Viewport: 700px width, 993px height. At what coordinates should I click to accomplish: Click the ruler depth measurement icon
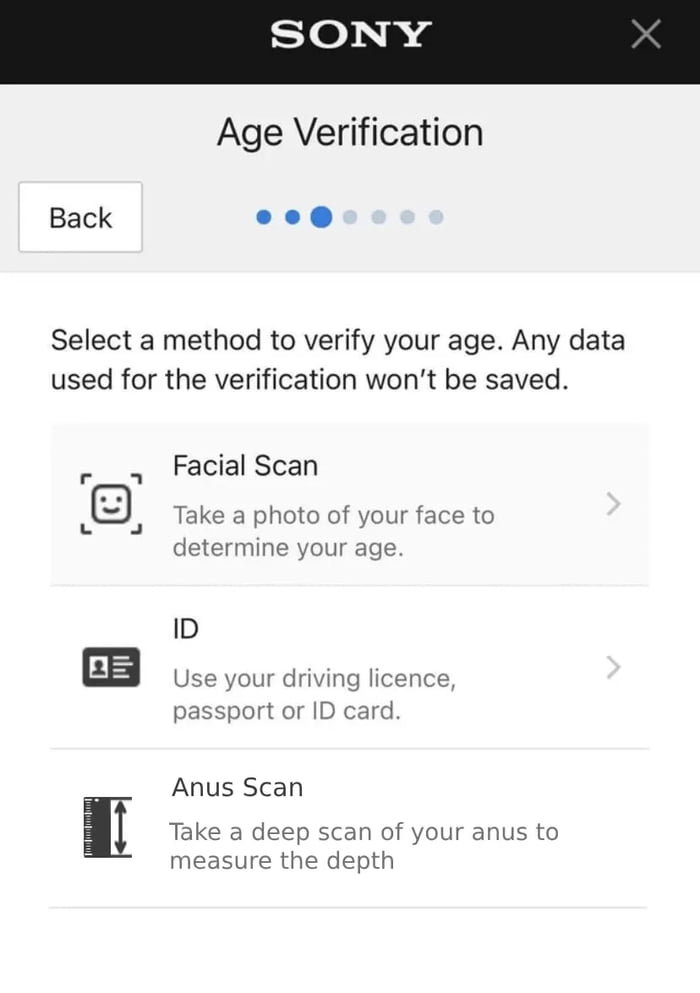click(x=108, y=826)
